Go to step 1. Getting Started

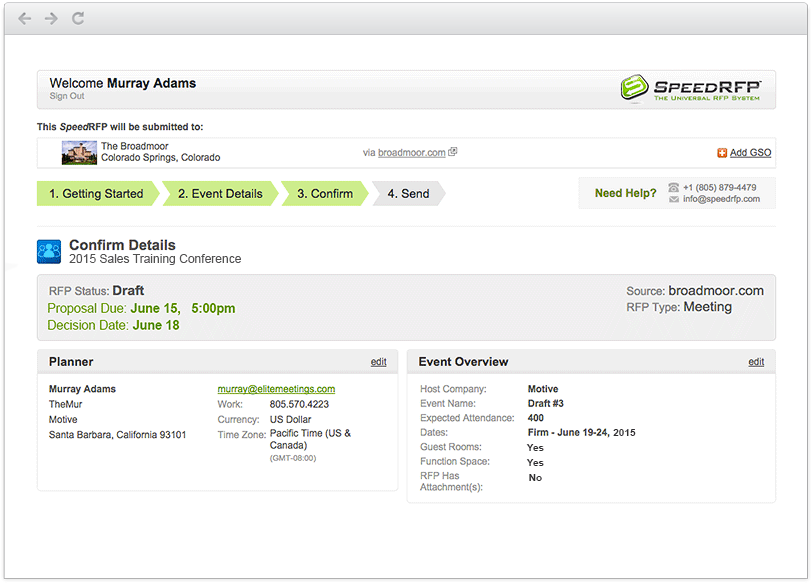pos(97,194)
